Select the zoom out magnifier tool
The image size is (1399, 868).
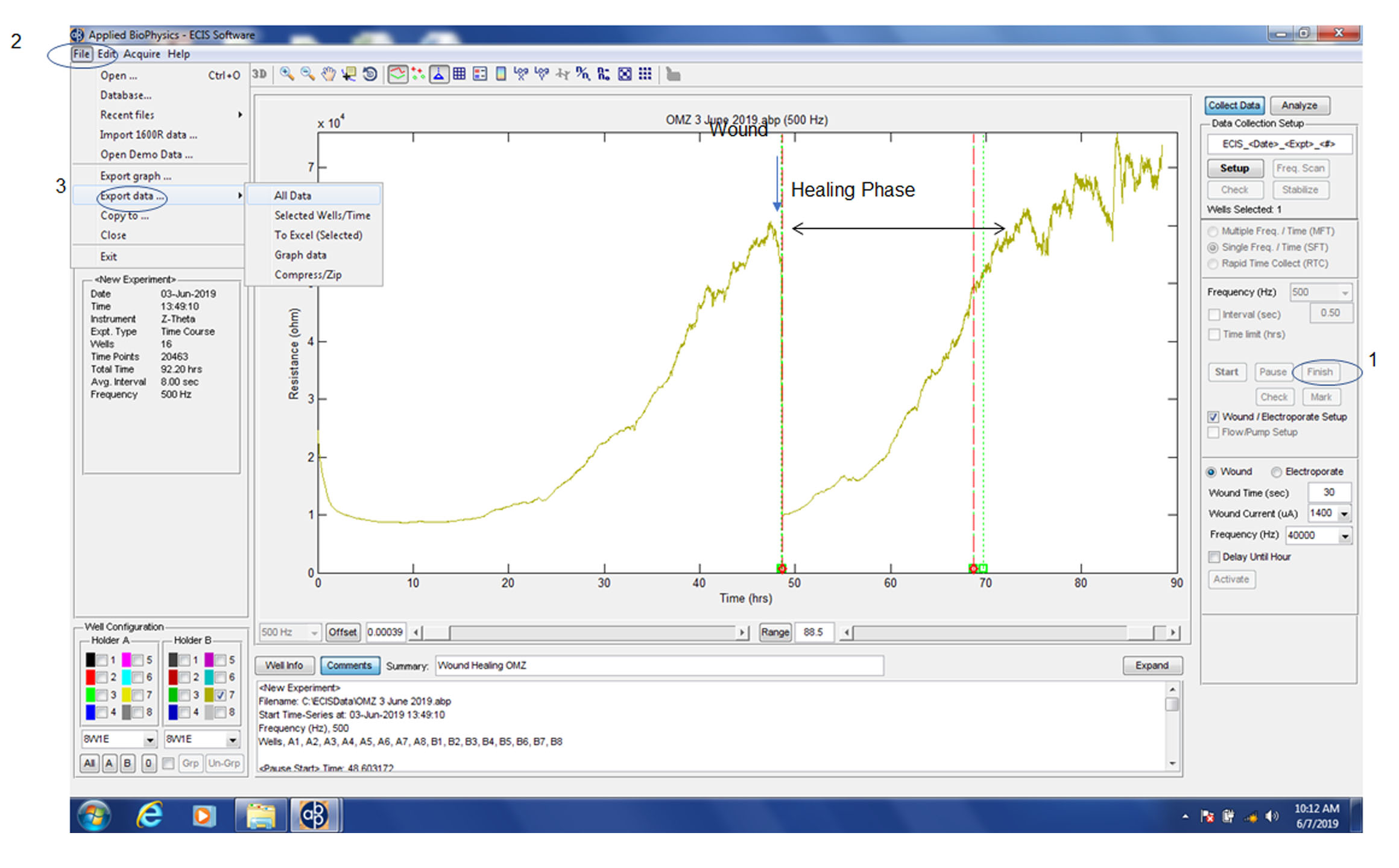coord(308,74)
